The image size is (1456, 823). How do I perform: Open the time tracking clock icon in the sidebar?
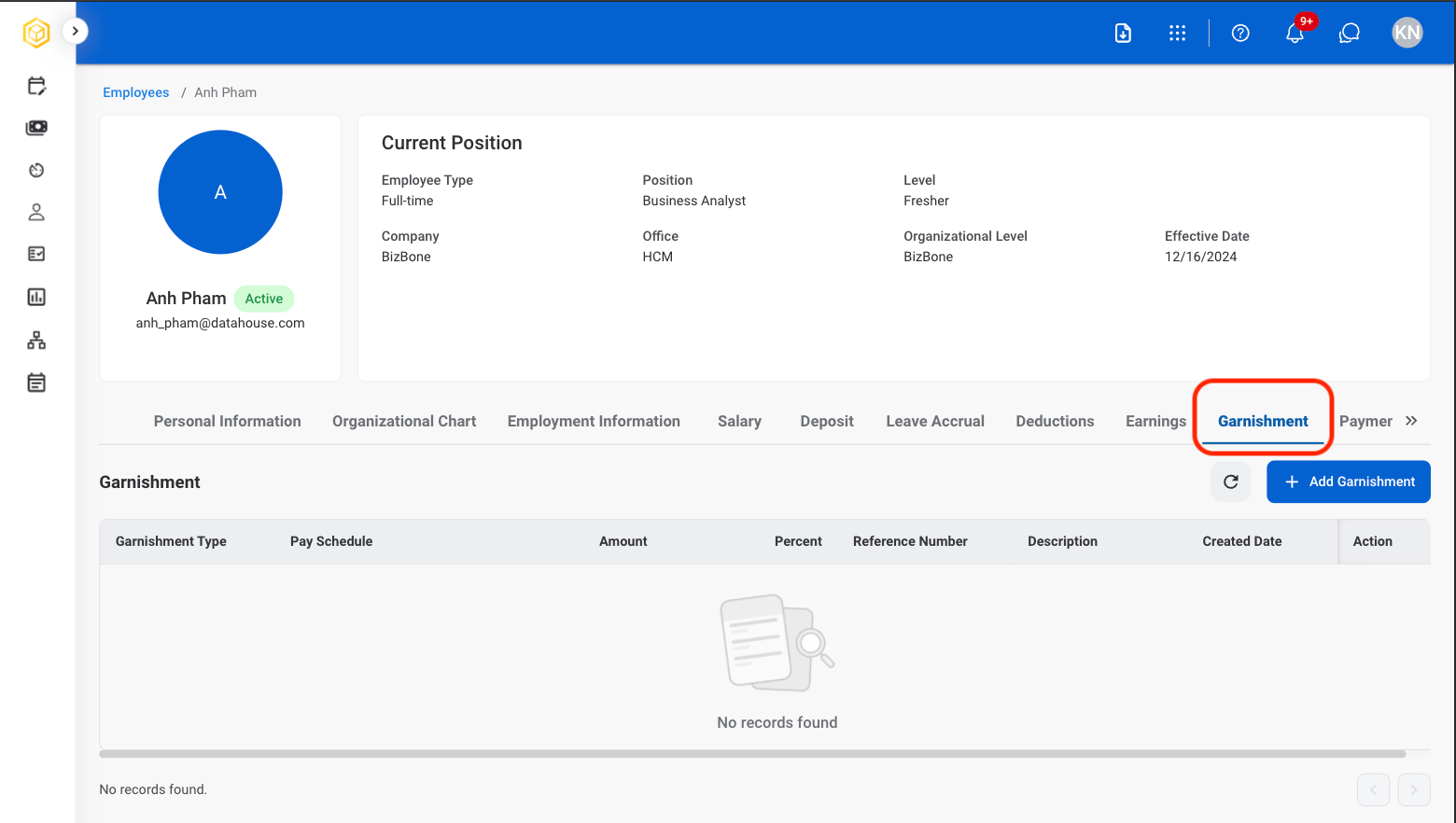coord(36,170)
